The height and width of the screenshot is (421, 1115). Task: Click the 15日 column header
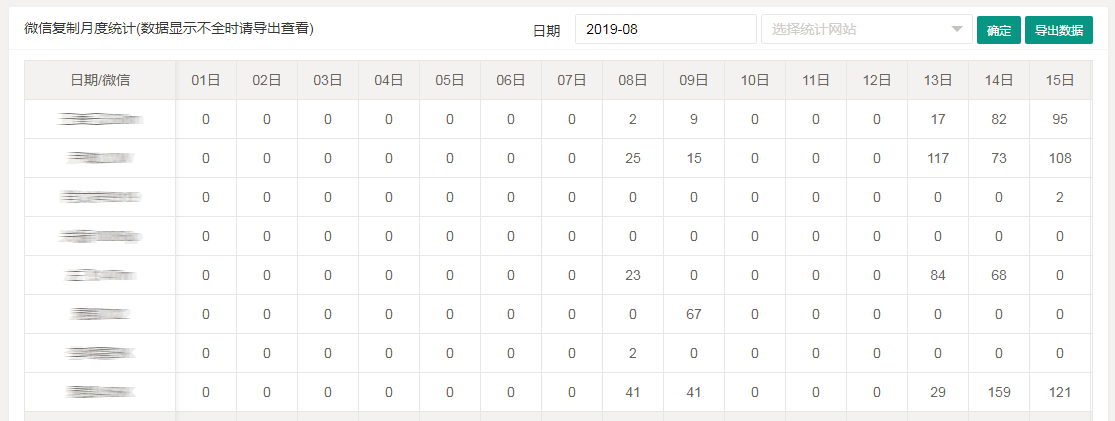[1059, 80]
